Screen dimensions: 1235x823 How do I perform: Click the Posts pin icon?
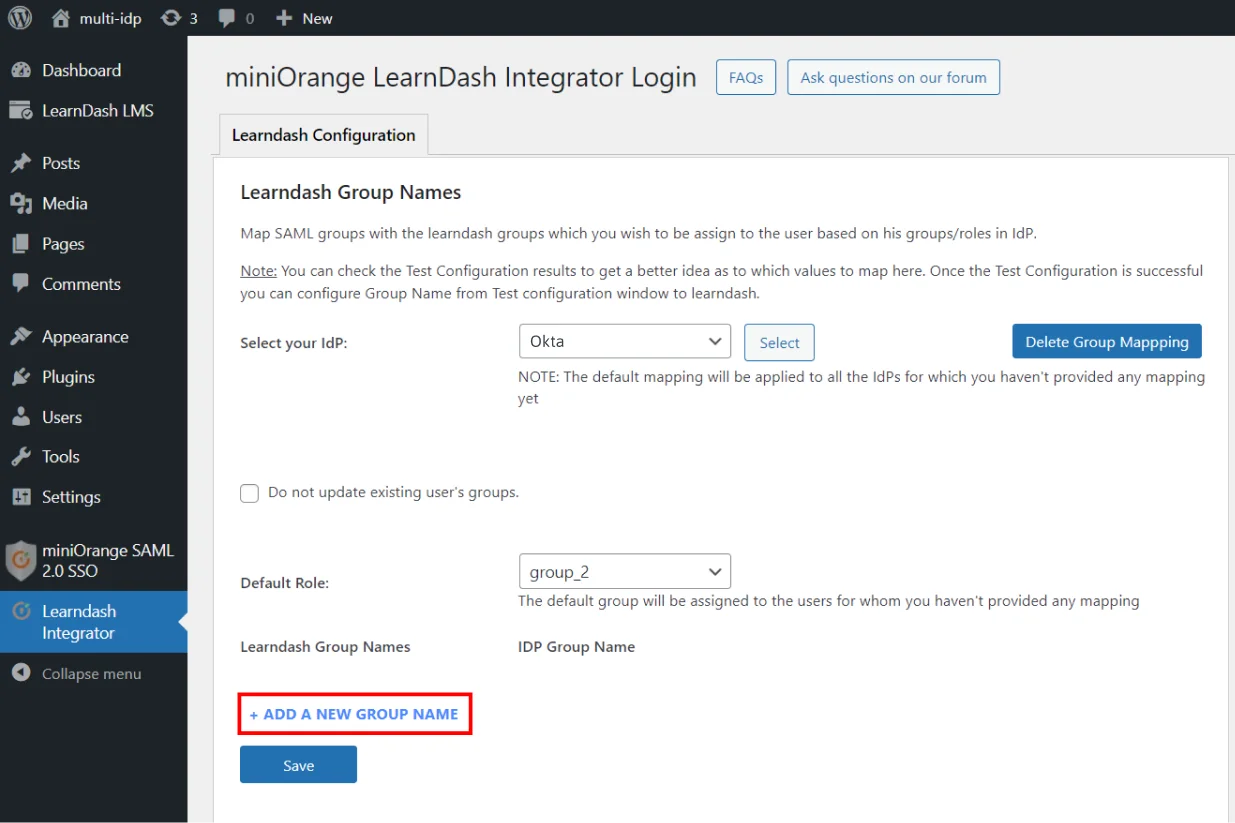coord(21,163)
